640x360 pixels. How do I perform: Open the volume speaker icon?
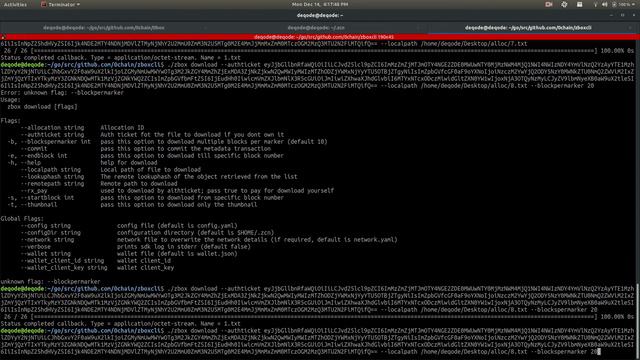[x=604, y=4]
